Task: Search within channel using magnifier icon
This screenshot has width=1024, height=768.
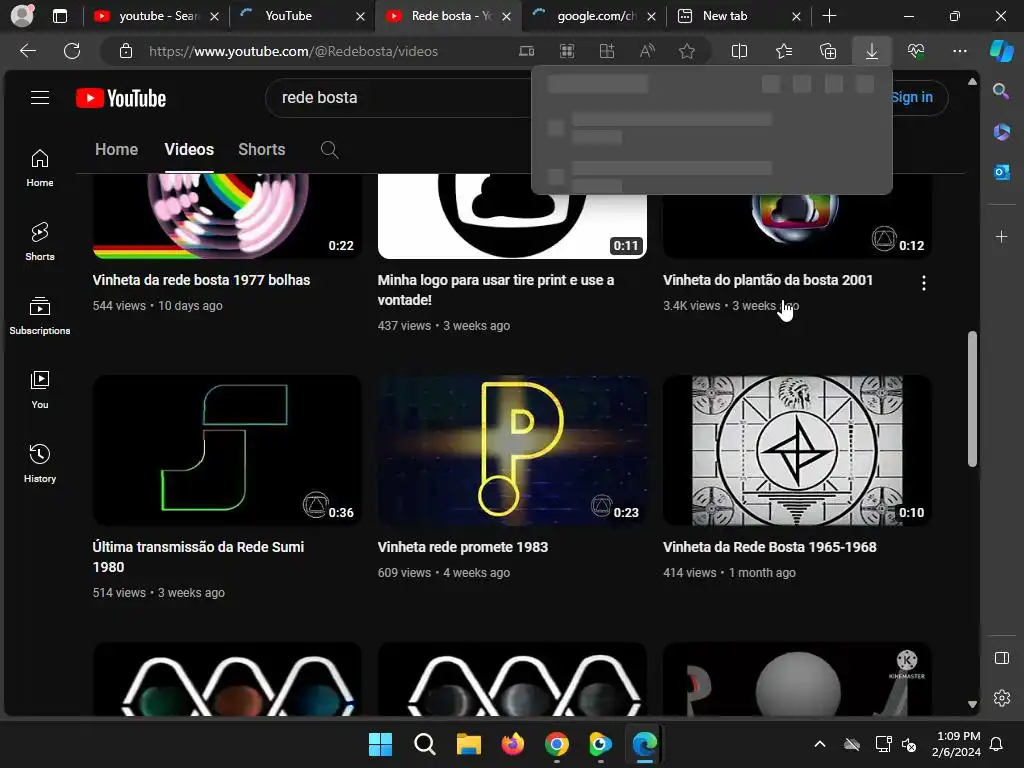Action: (x=329, y=150)
